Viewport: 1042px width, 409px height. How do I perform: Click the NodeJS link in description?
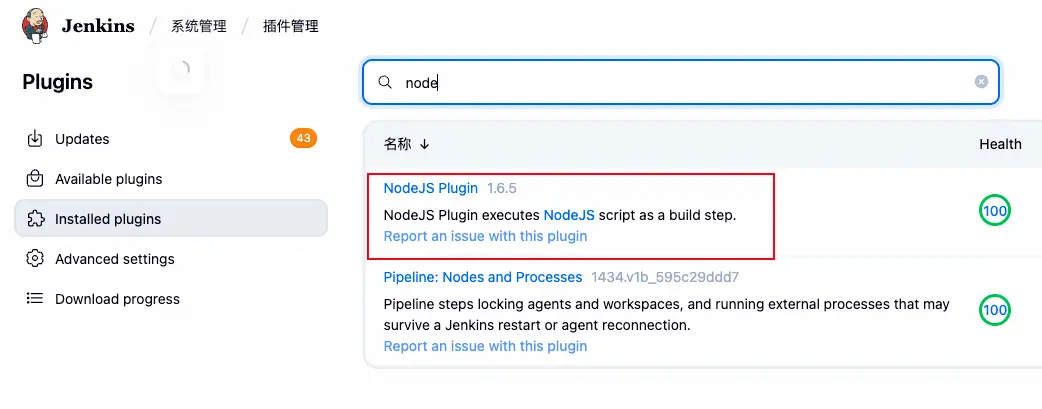pyautogui.click(x=569, y=215)
